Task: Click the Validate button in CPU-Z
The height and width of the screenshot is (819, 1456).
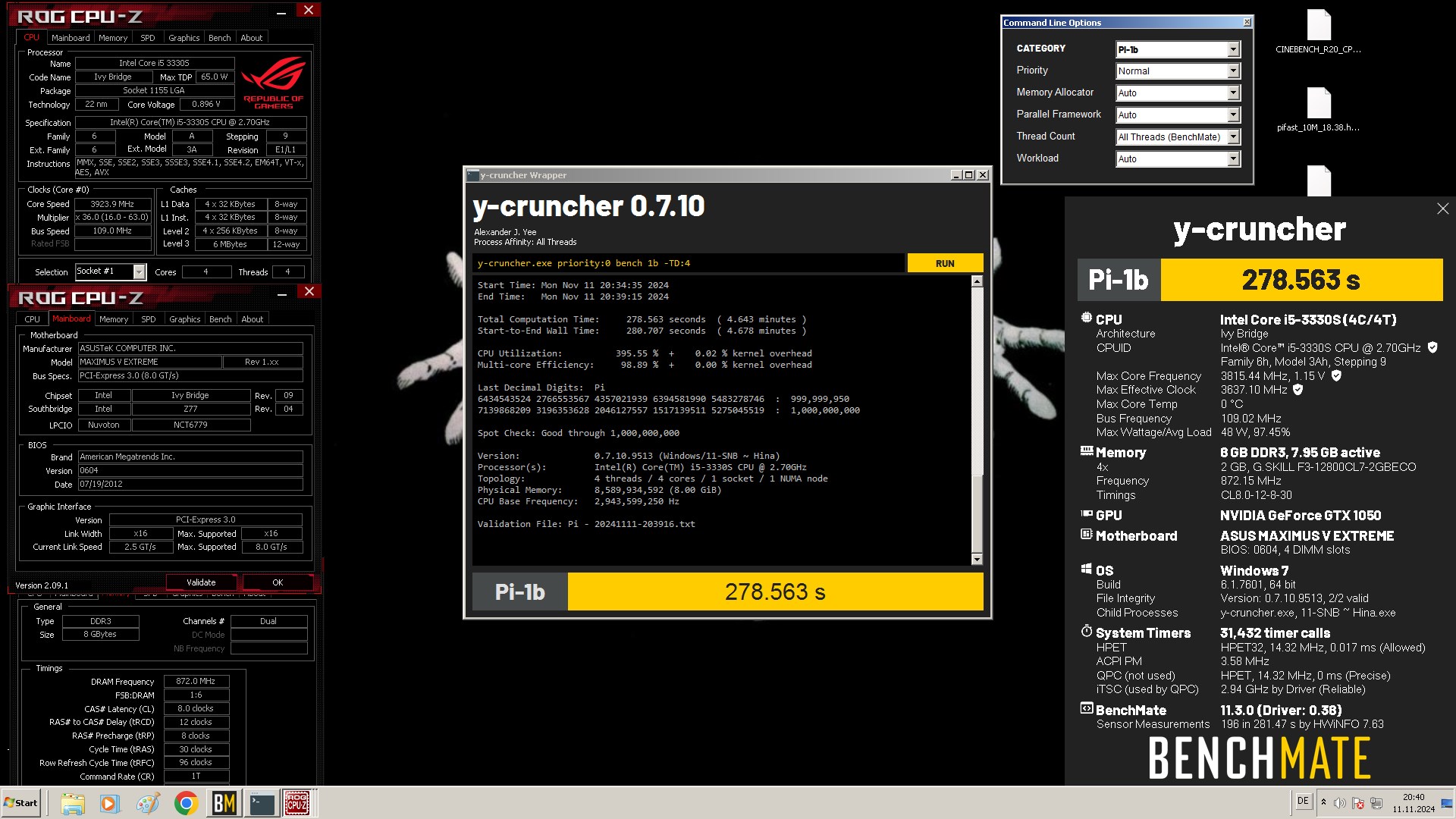Action: (201, 582)
